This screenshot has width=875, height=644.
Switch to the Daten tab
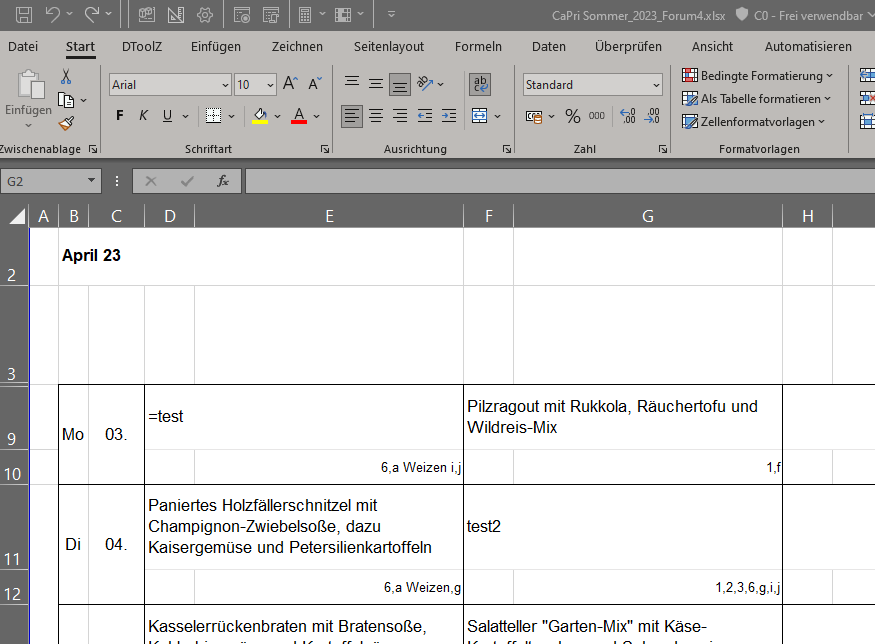549,46
